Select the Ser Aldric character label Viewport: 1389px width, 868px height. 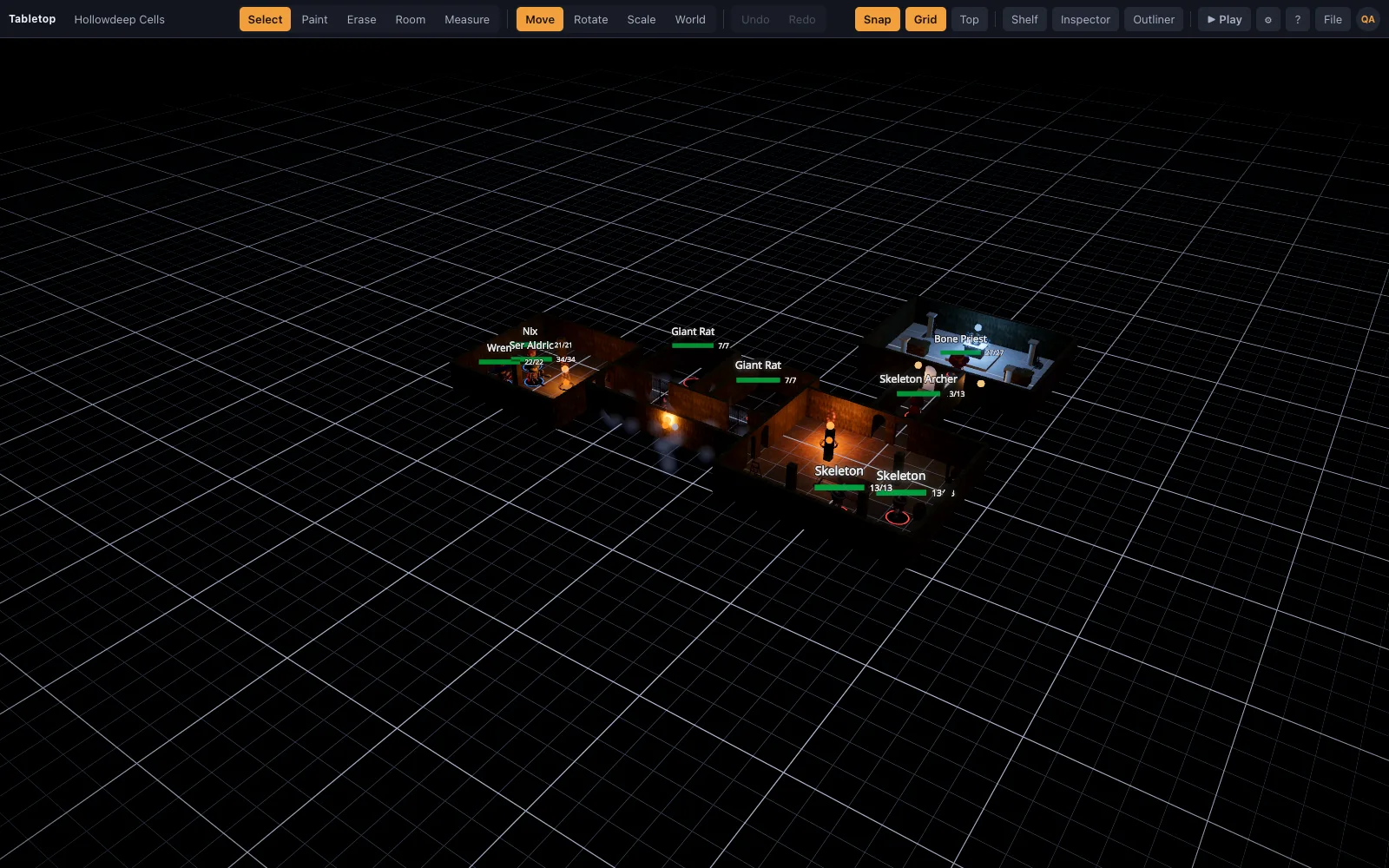531,345
